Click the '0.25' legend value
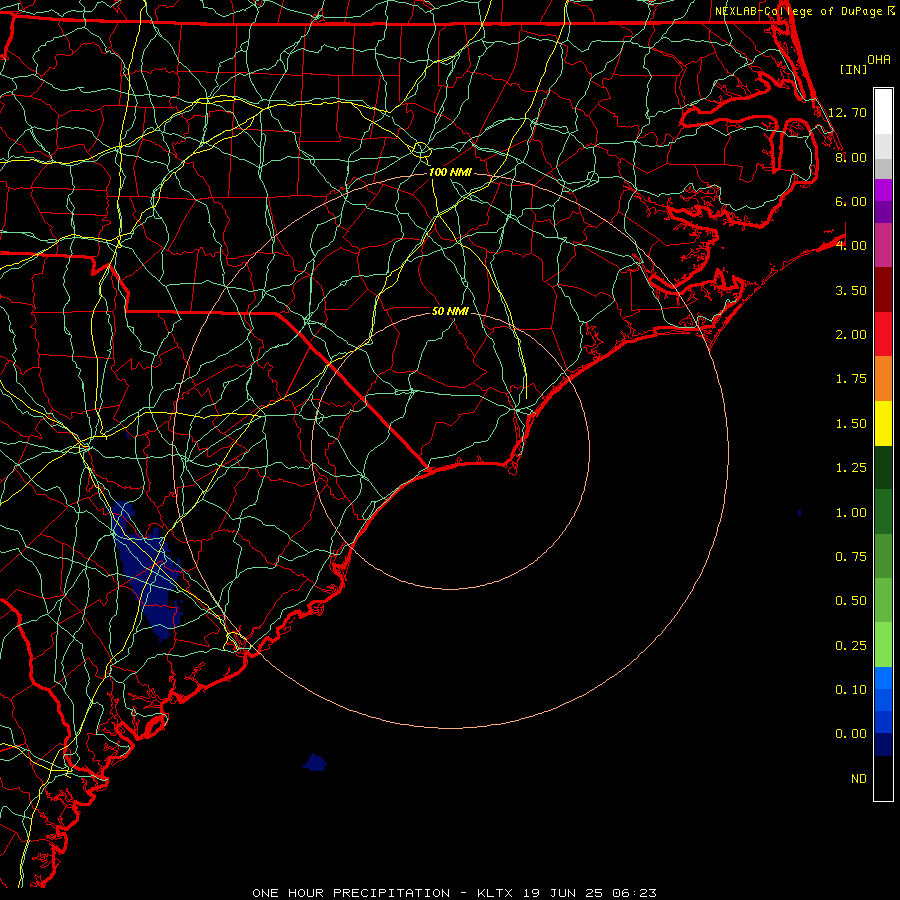 point(851,646)
